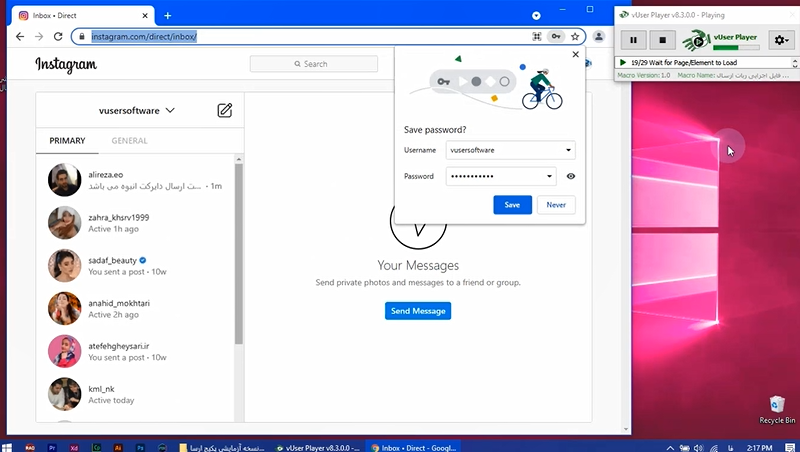Click the taskbar clock 2:17 PM
This screenshot has height=452, width=800.
point(759,448)
